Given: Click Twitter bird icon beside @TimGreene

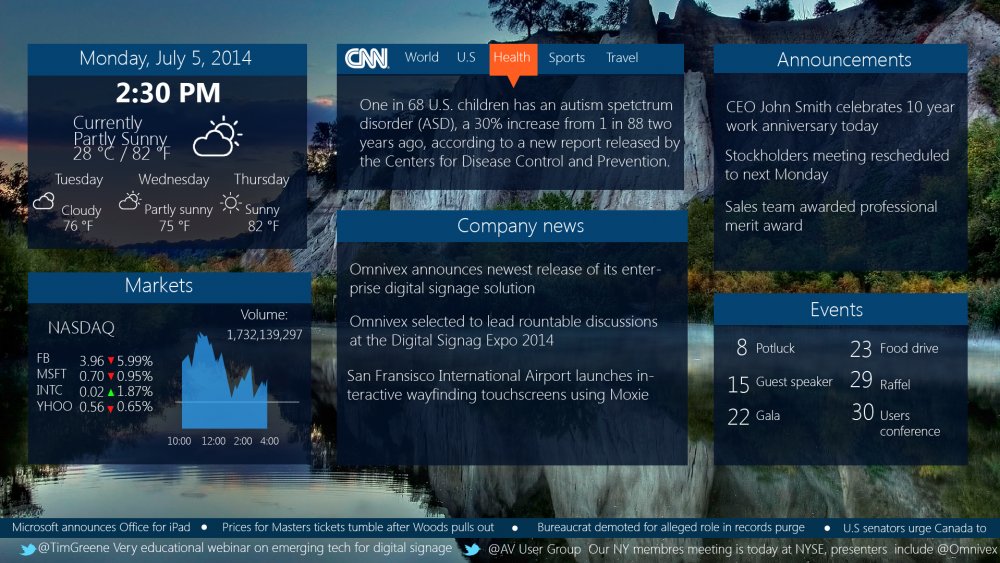Looking at the screenshot, I should tap(27, 549).
